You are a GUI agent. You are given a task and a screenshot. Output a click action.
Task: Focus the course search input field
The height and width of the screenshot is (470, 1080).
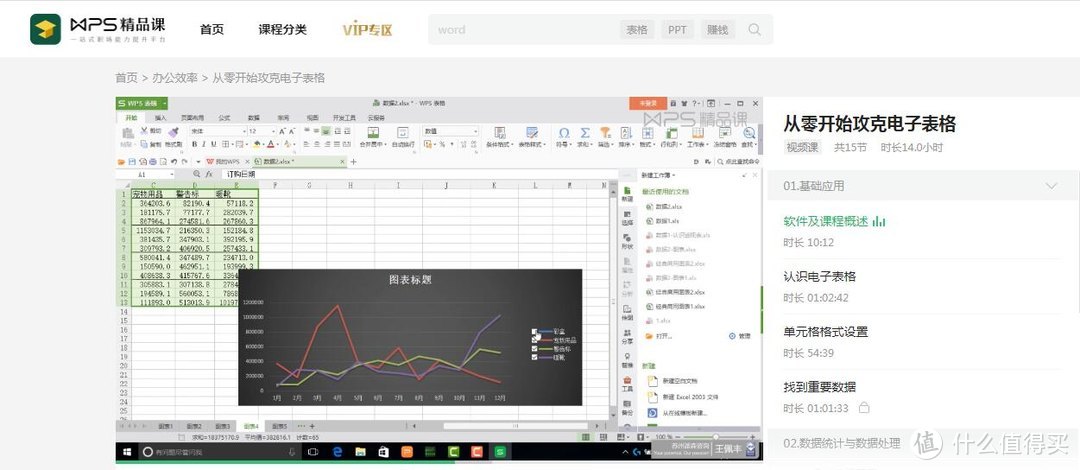(523, 30)
